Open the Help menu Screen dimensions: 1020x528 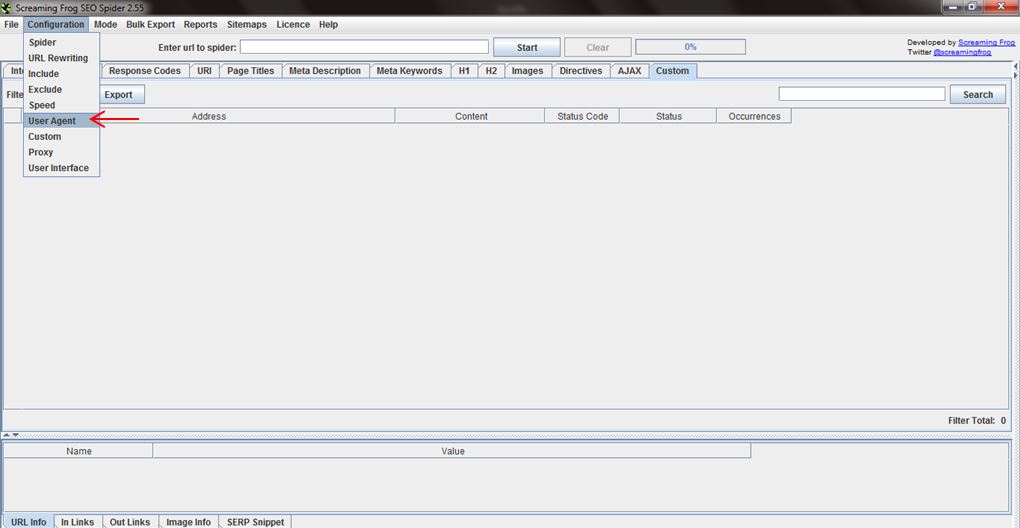[328, 25]
